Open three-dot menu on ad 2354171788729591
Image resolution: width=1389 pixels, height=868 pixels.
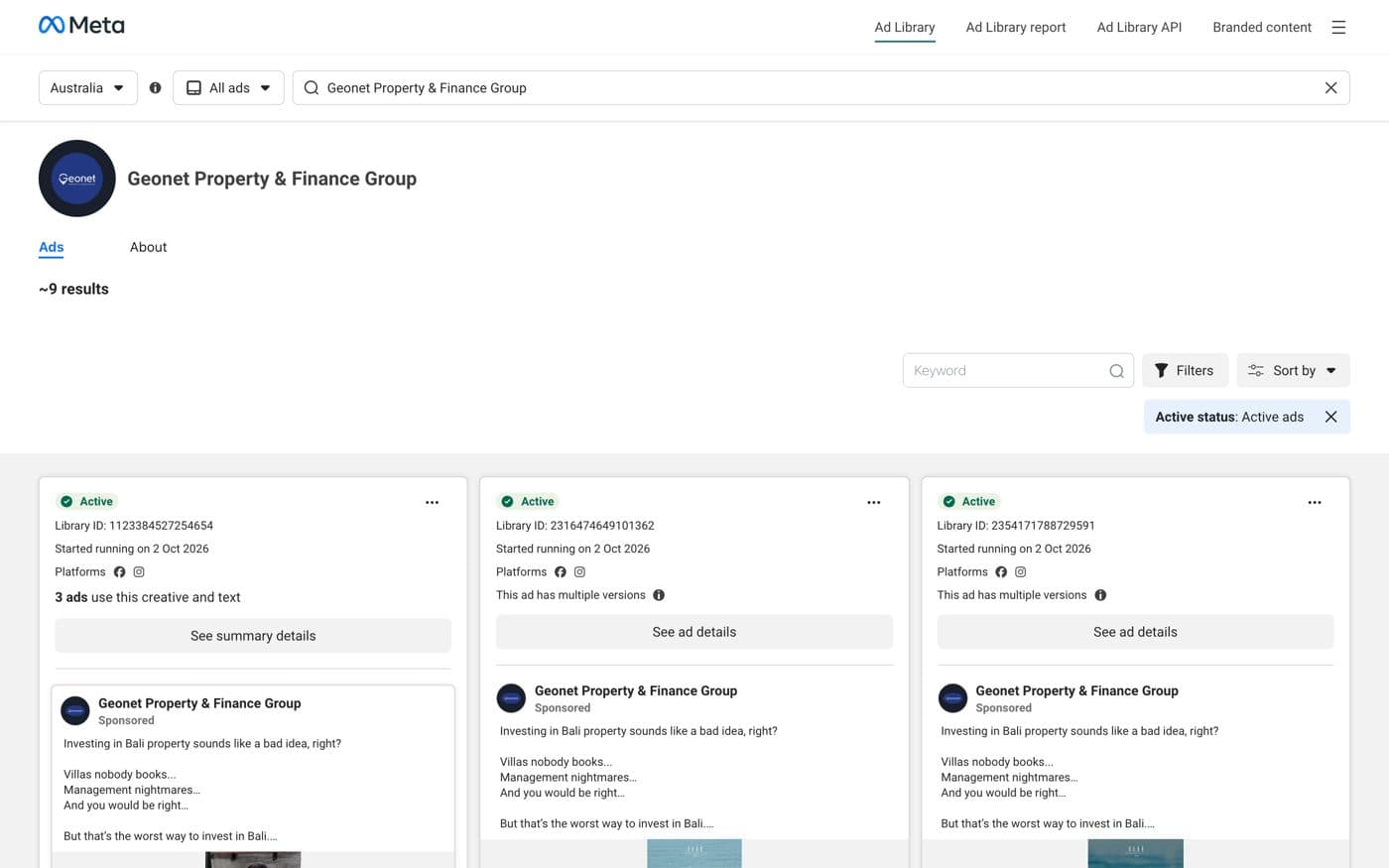point(1314,502)
